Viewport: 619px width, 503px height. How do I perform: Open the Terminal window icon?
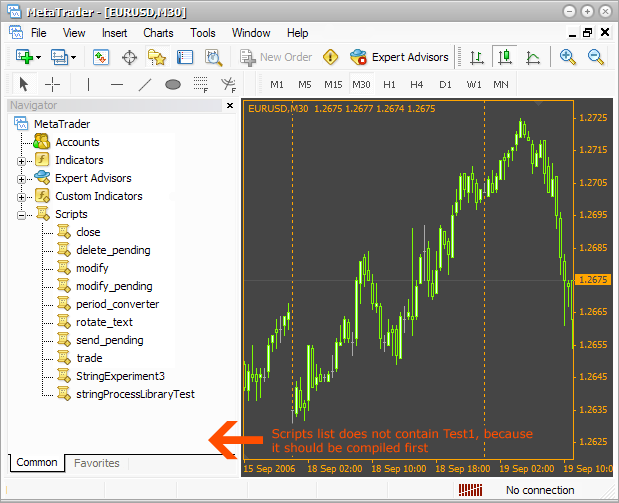click(185, 57)
